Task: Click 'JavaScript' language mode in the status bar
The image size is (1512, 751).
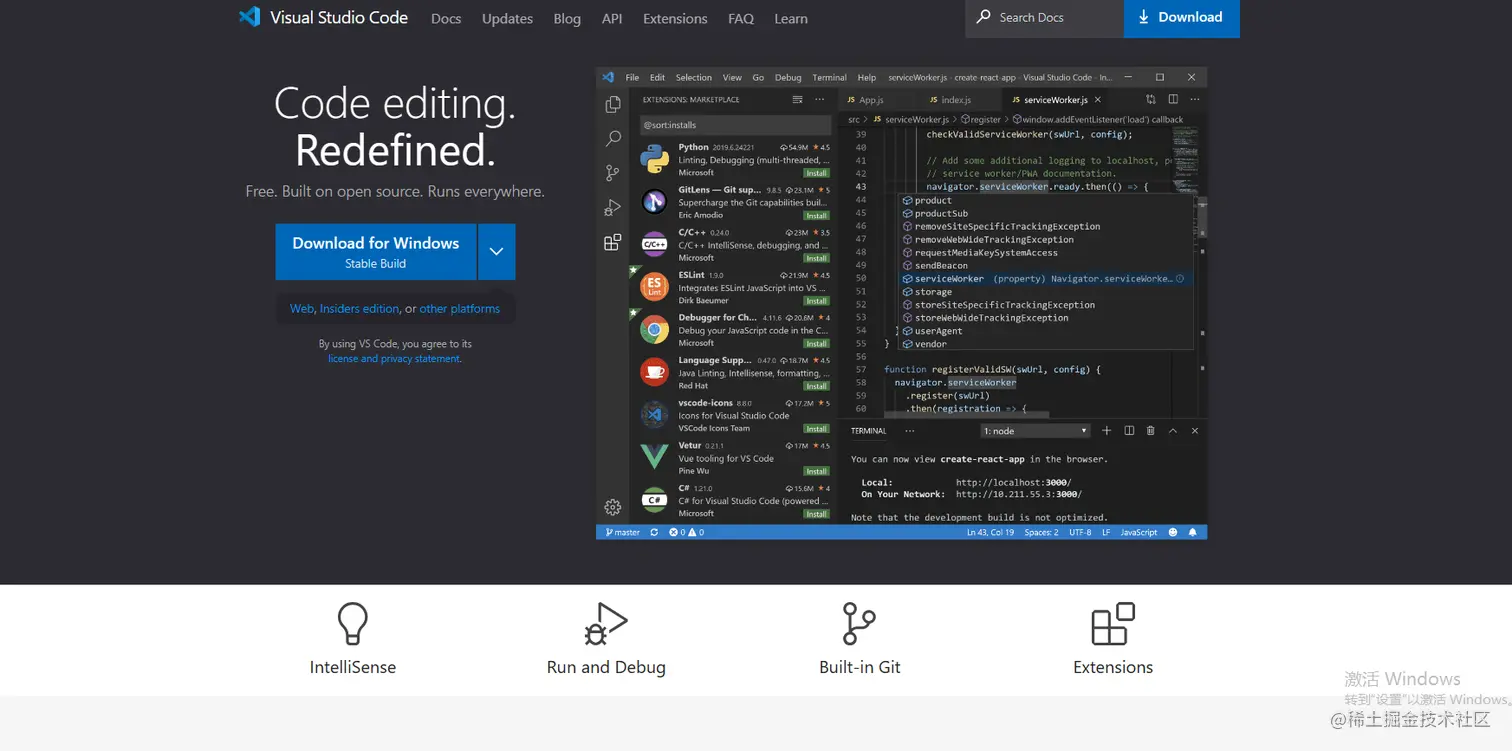Action: click(1138, 532)
